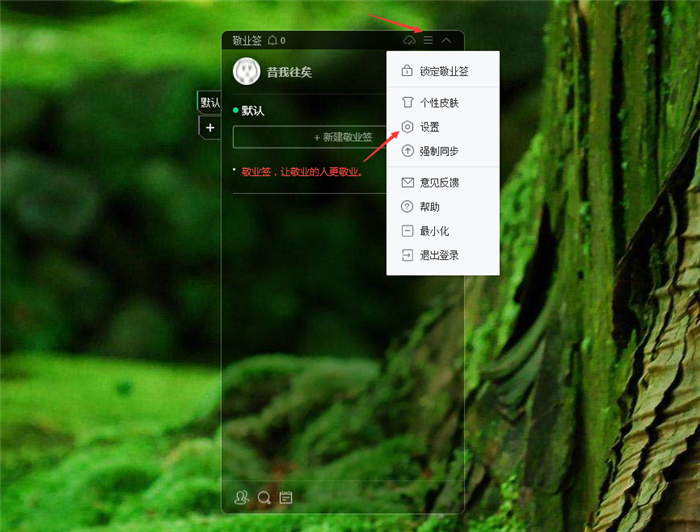The height and width of the screenshot is (532, 700).
Task: Open 设置 from the menu
Action: [x=443, y=127]
